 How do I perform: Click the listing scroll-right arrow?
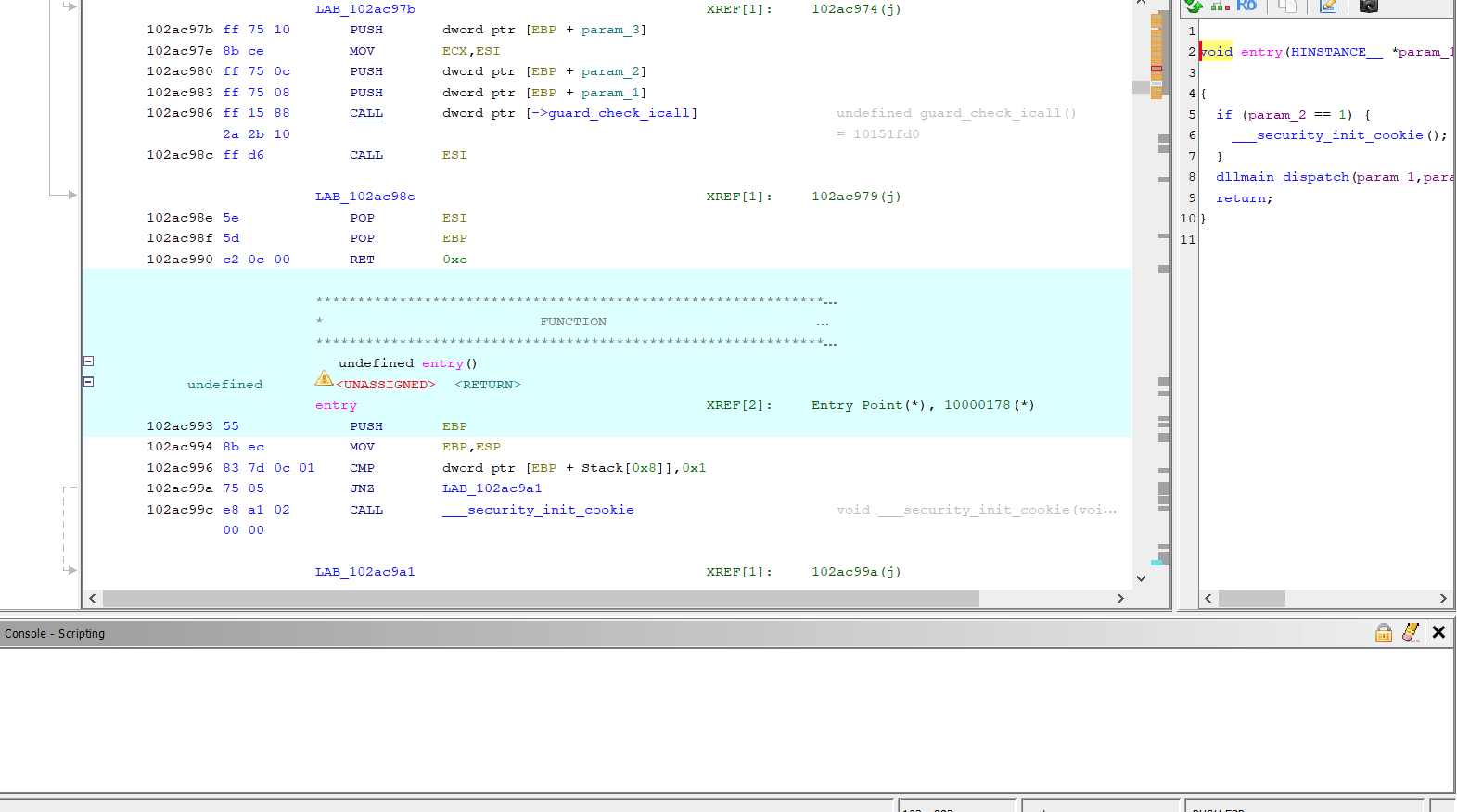[1120, 599]
